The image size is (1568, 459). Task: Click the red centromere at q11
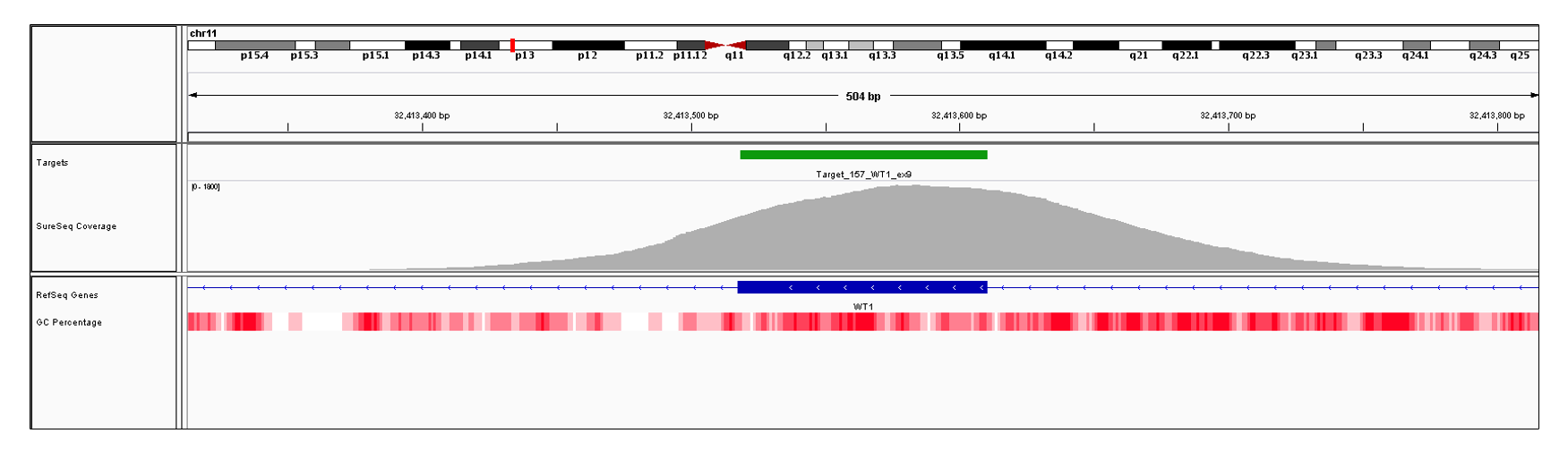point(726,45)
